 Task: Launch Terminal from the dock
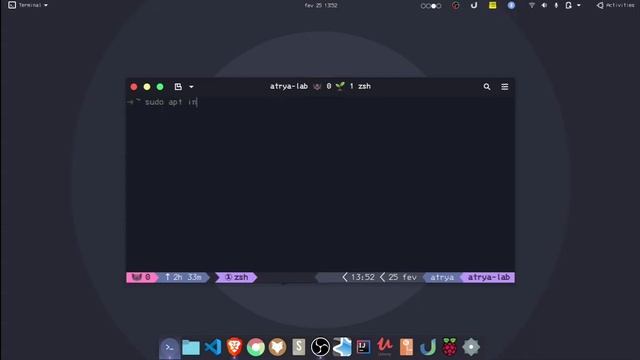[x=169, y=348]
